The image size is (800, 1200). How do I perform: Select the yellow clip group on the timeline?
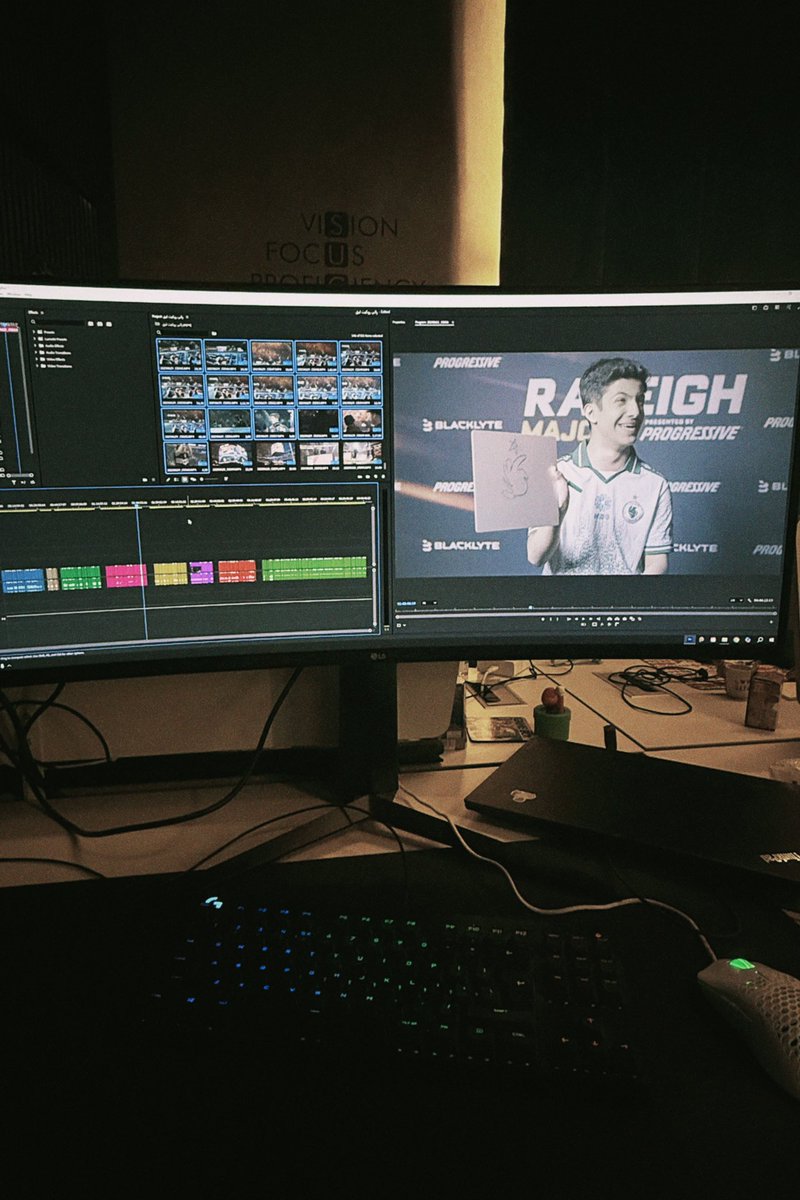point(170,573)
